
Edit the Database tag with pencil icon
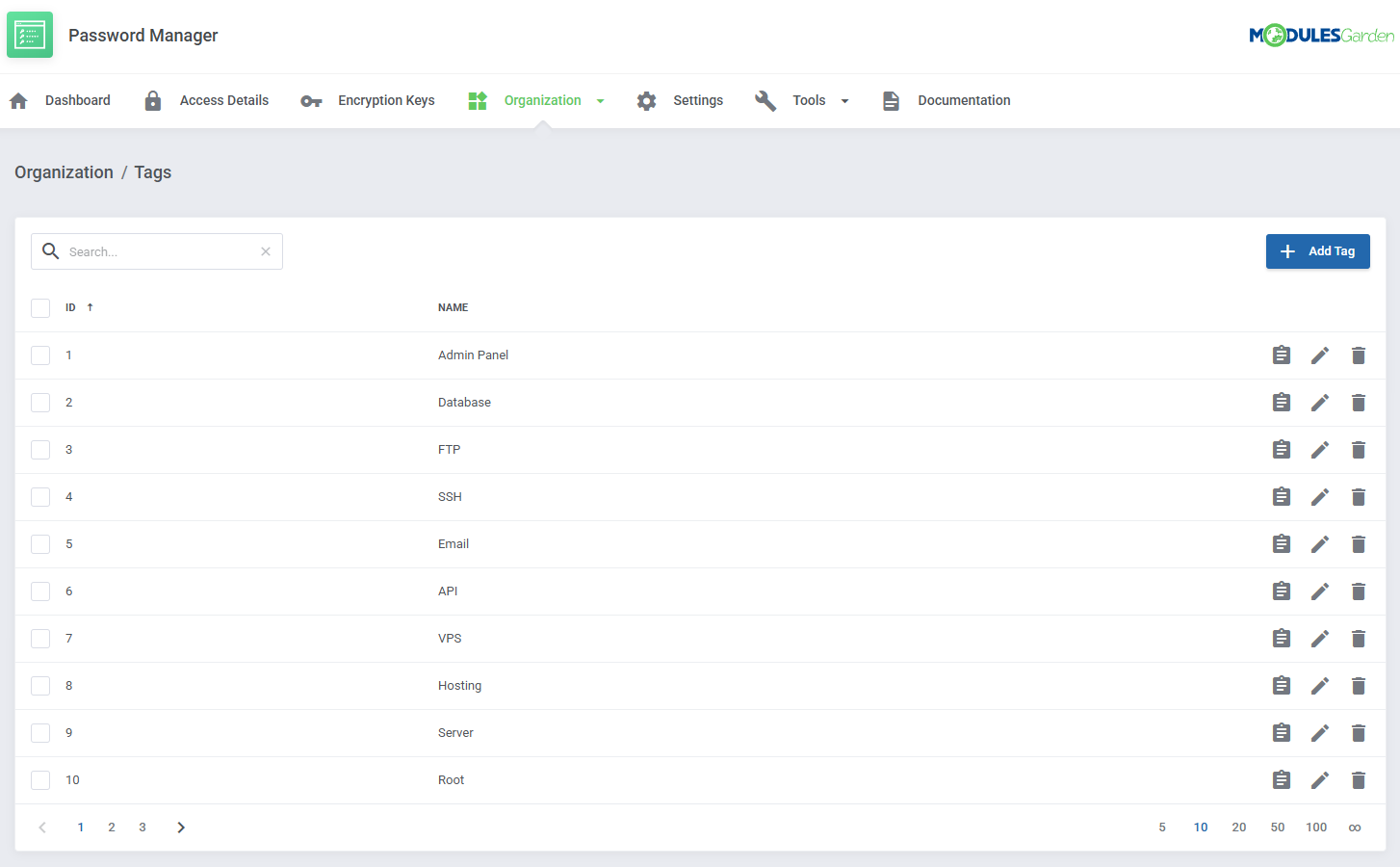click(x=1320, y=403)
